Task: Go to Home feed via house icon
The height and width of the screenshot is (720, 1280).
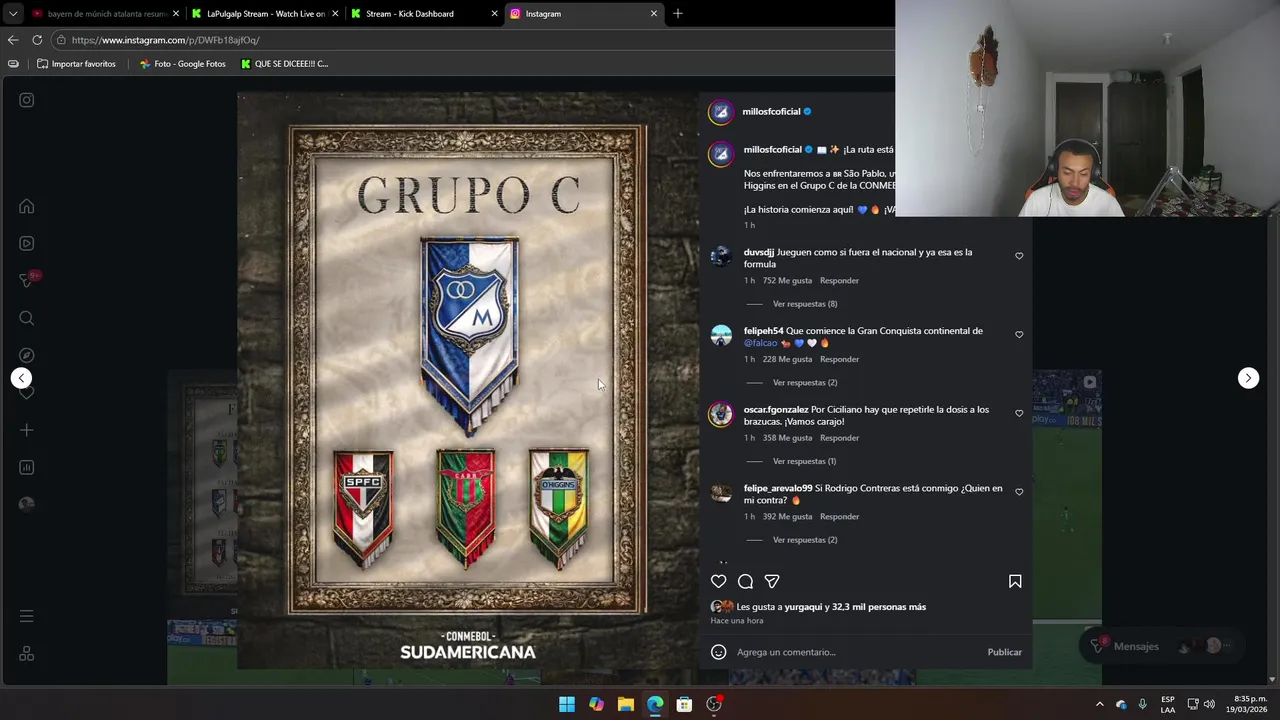Action: (27, 207)
